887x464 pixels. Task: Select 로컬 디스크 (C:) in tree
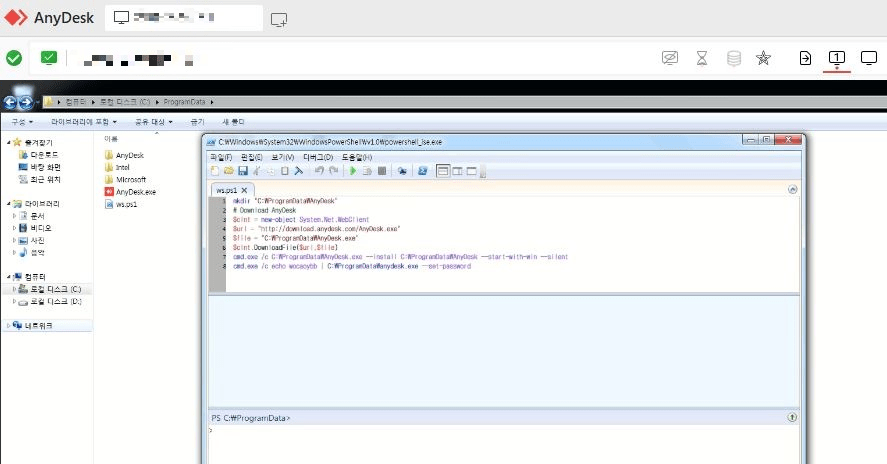coord(50,289)
